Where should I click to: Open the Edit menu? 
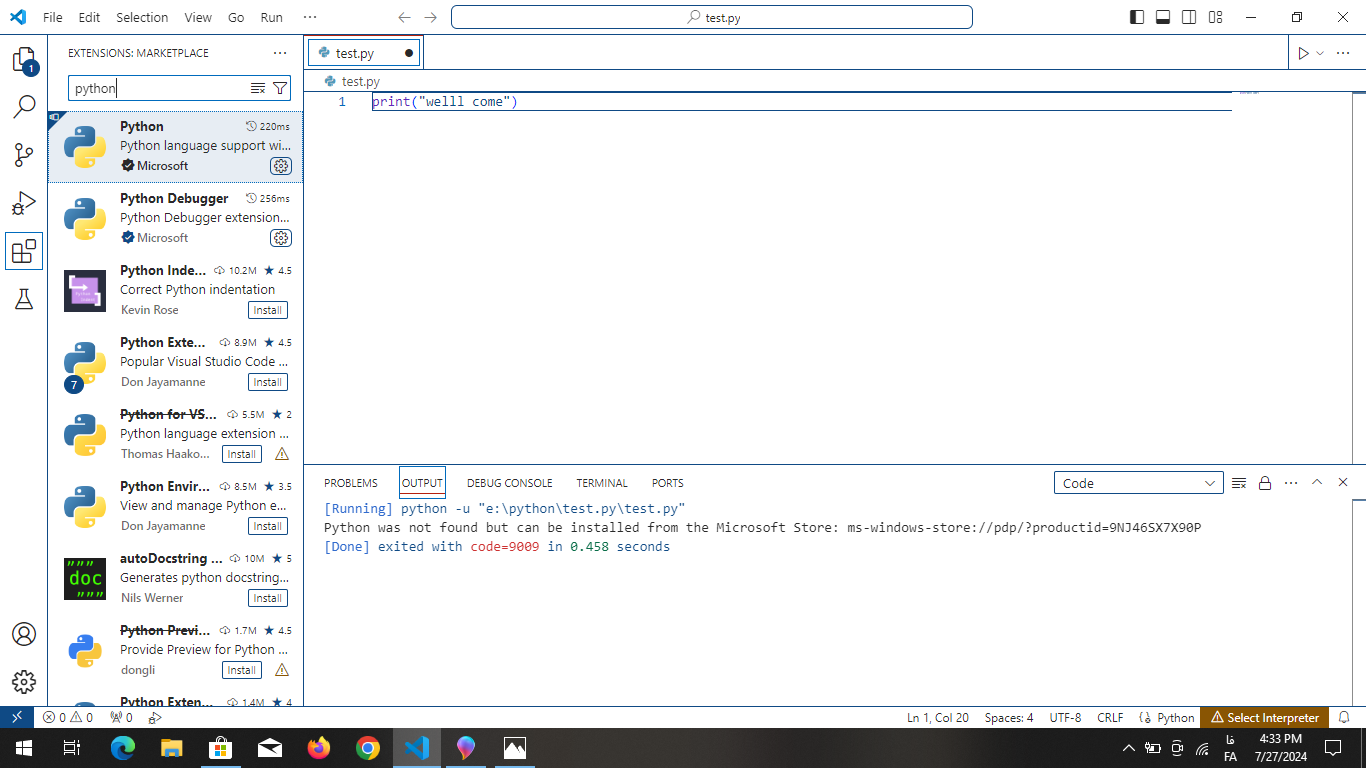click(89, 17)
